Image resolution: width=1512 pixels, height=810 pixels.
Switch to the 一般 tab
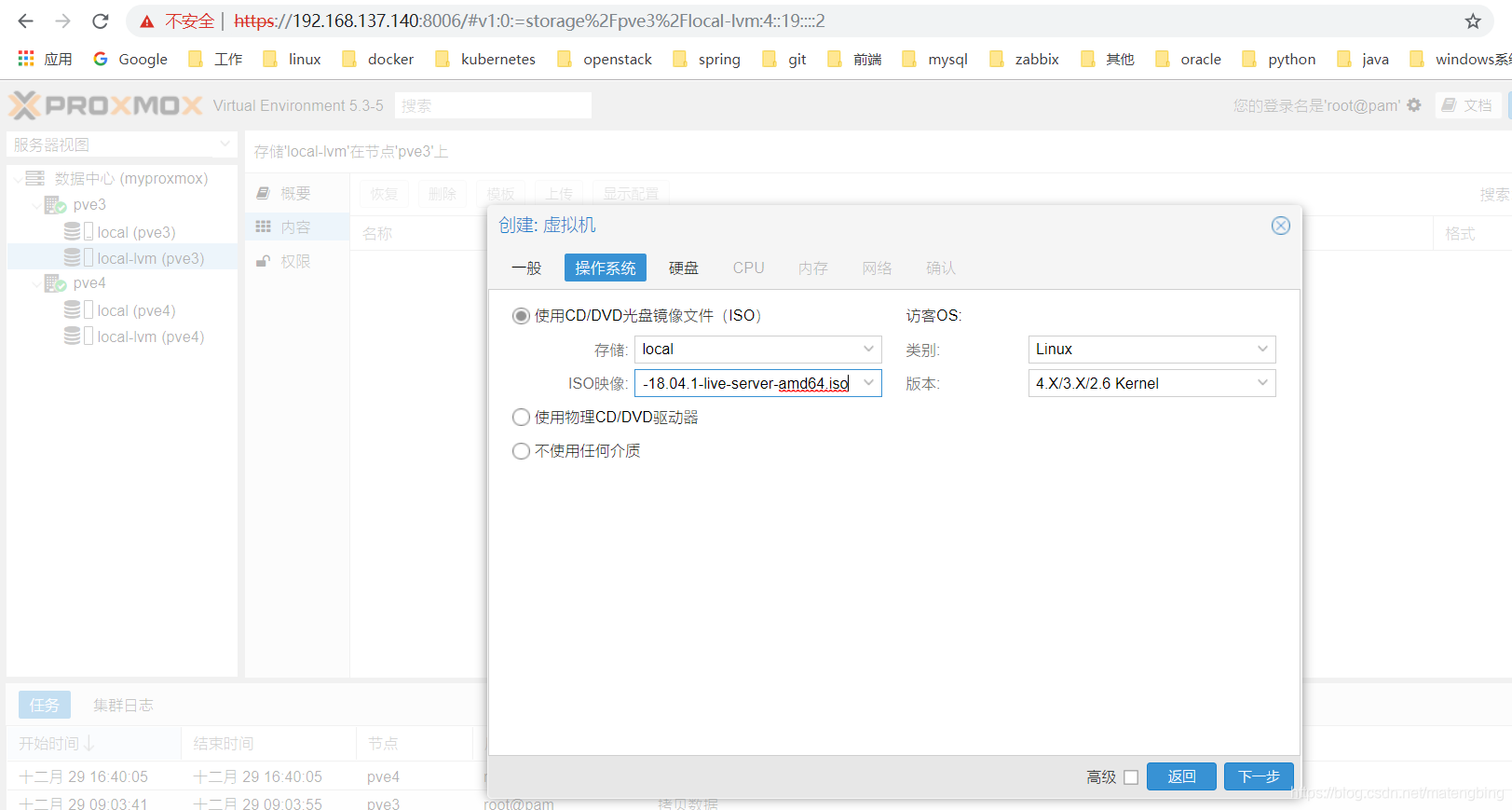click(526, 268)
